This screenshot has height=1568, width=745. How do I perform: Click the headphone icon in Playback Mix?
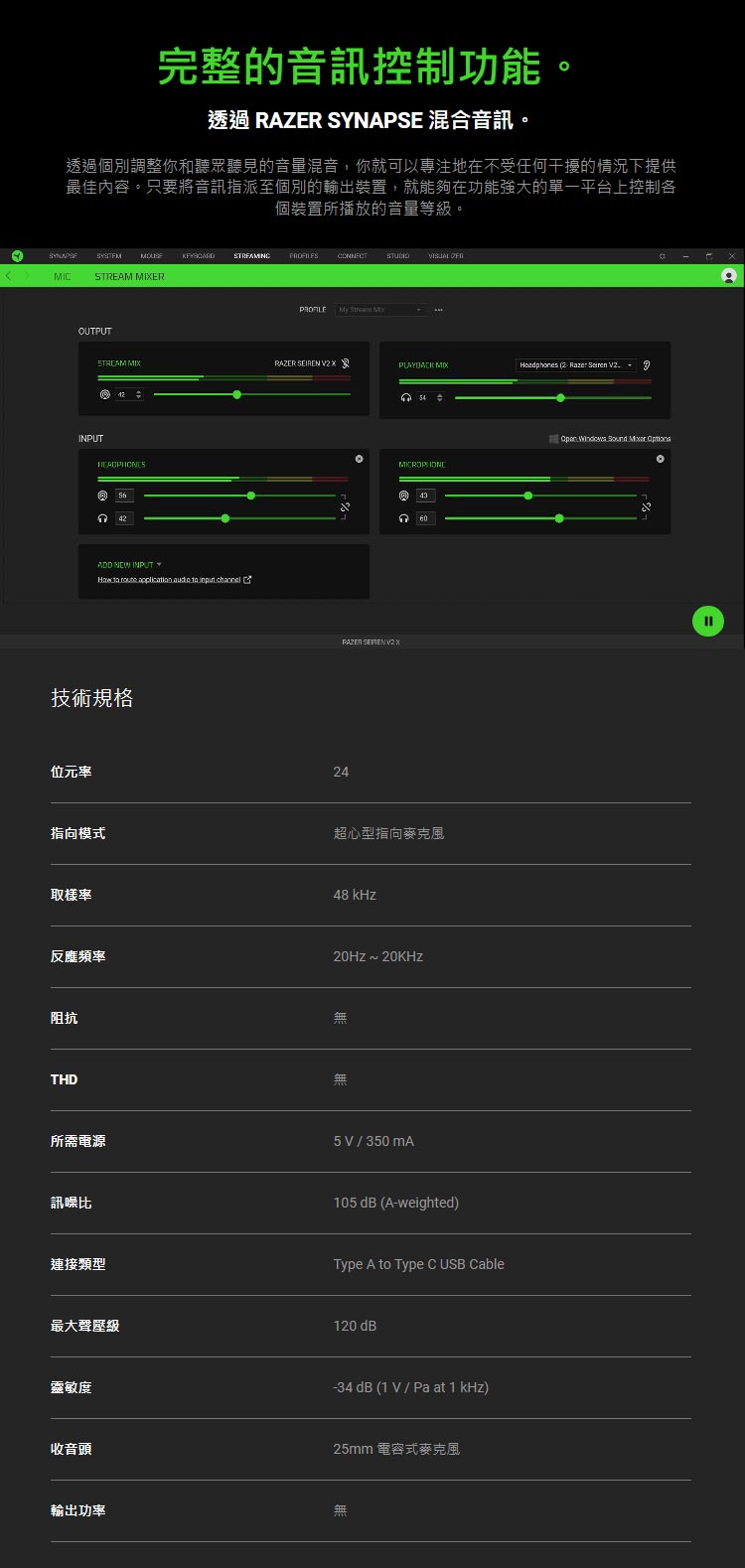[405, 397]
